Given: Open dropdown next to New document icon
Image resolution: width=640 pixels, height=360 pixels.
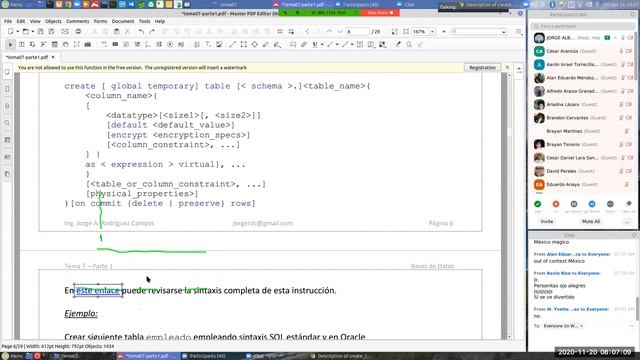Looking at the screenshot, I should point(17,32).
